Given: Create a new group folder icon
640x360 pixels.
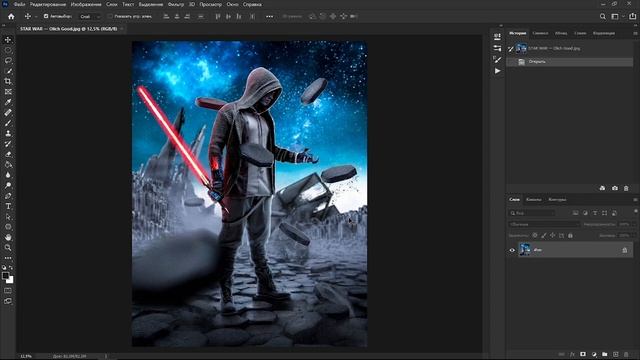Looking at the screenshot, I should [x=604, y=354].
